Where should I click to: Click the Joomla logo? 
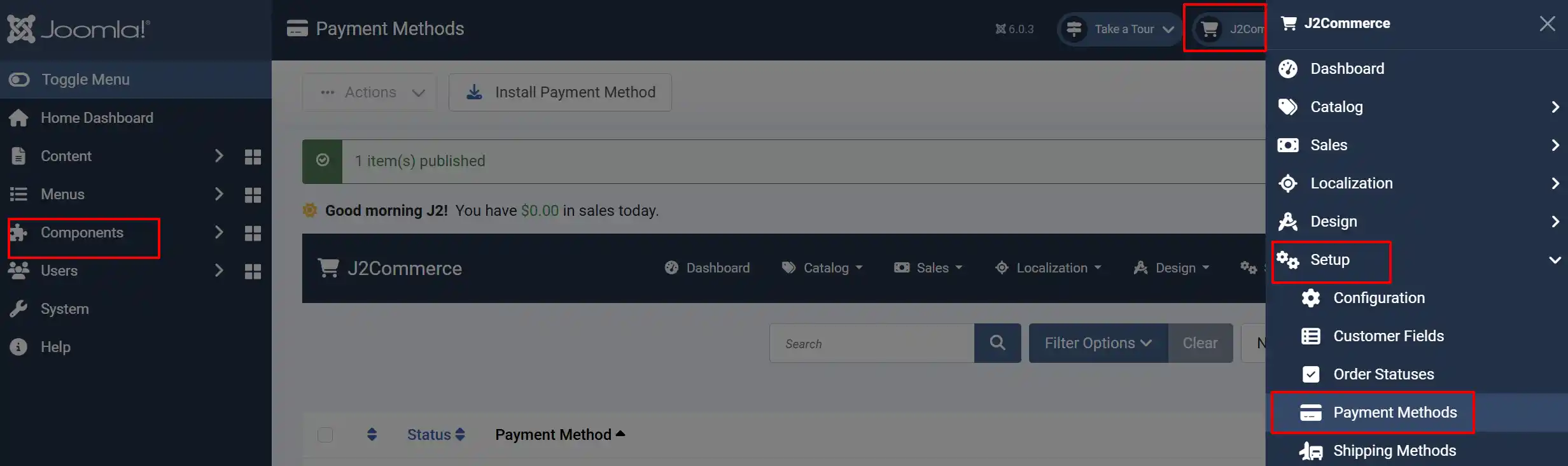pyautogui.click(x=78, y=29)
